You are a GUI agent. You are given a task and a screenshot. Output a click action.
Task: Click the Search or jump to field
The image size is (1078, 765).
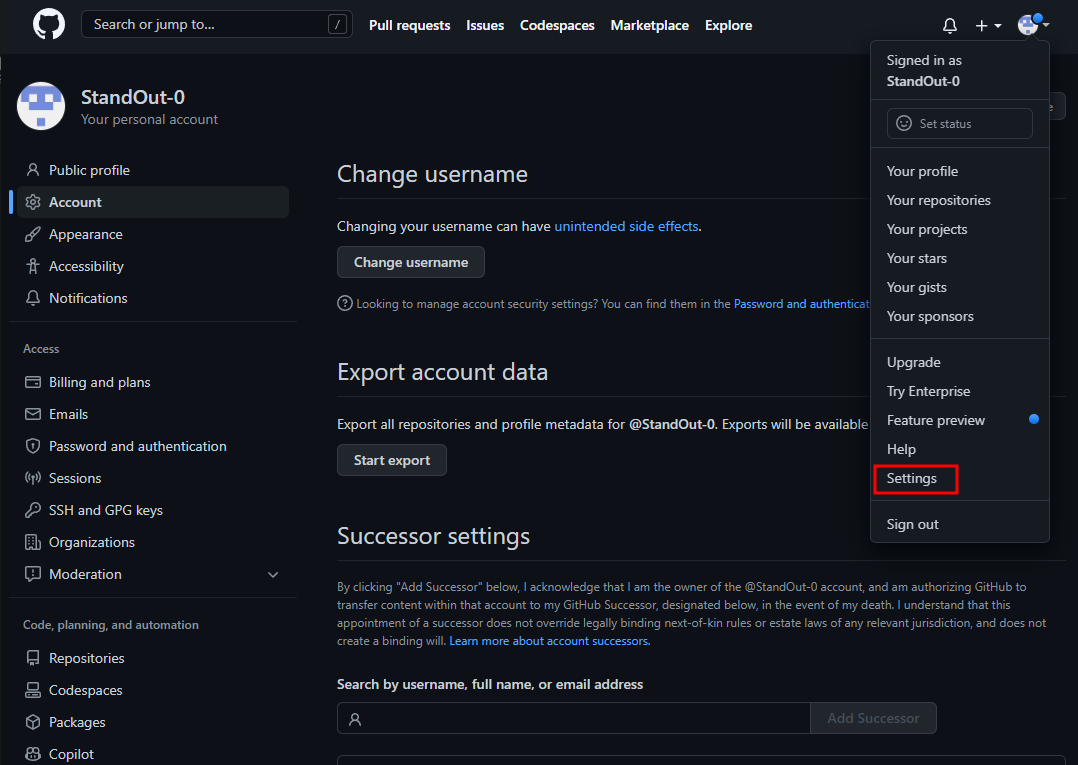pyautogui.click(x=217, y=25)
